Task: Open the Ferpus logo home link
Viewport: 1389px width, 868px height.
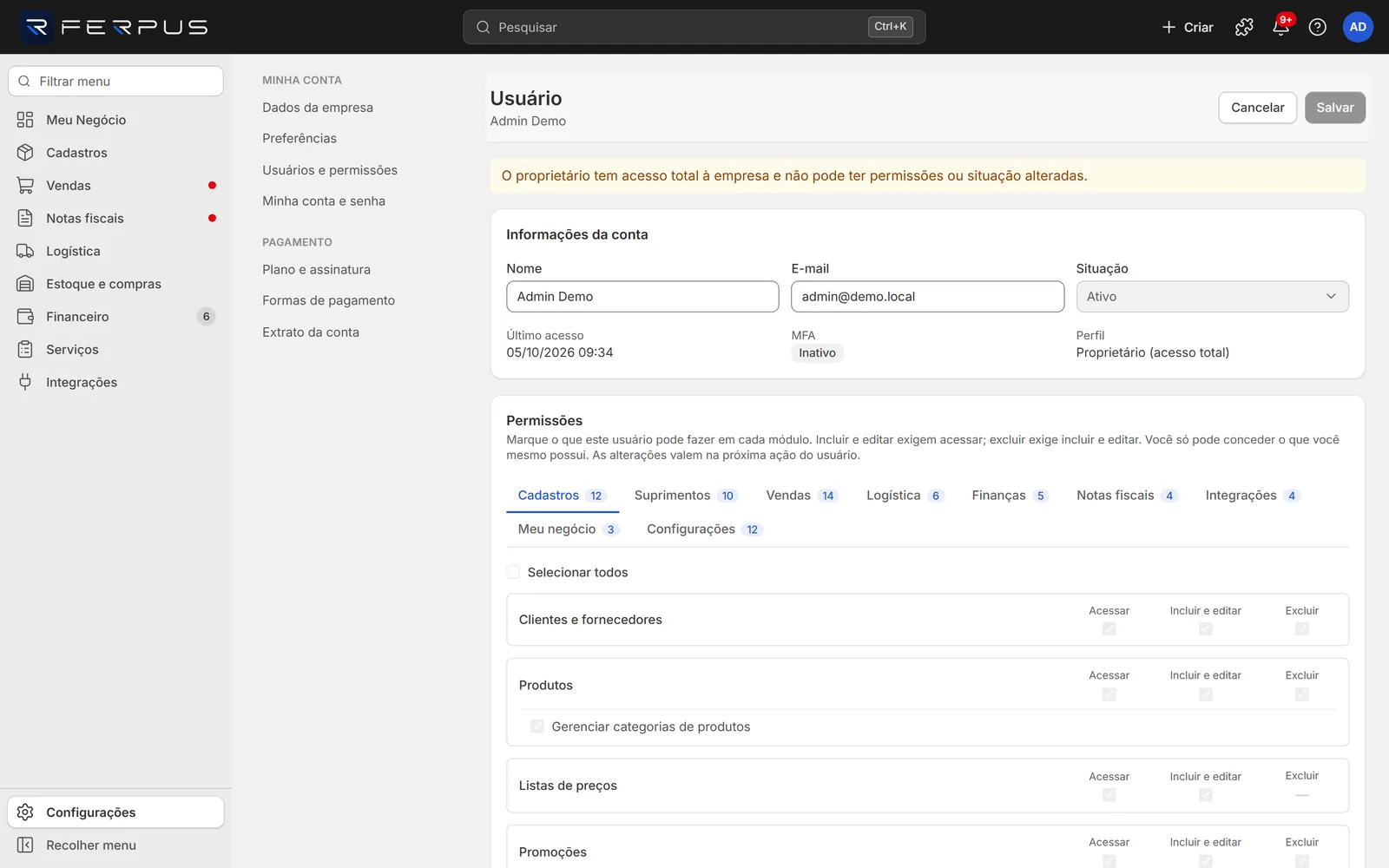Action: click(115, 27)
